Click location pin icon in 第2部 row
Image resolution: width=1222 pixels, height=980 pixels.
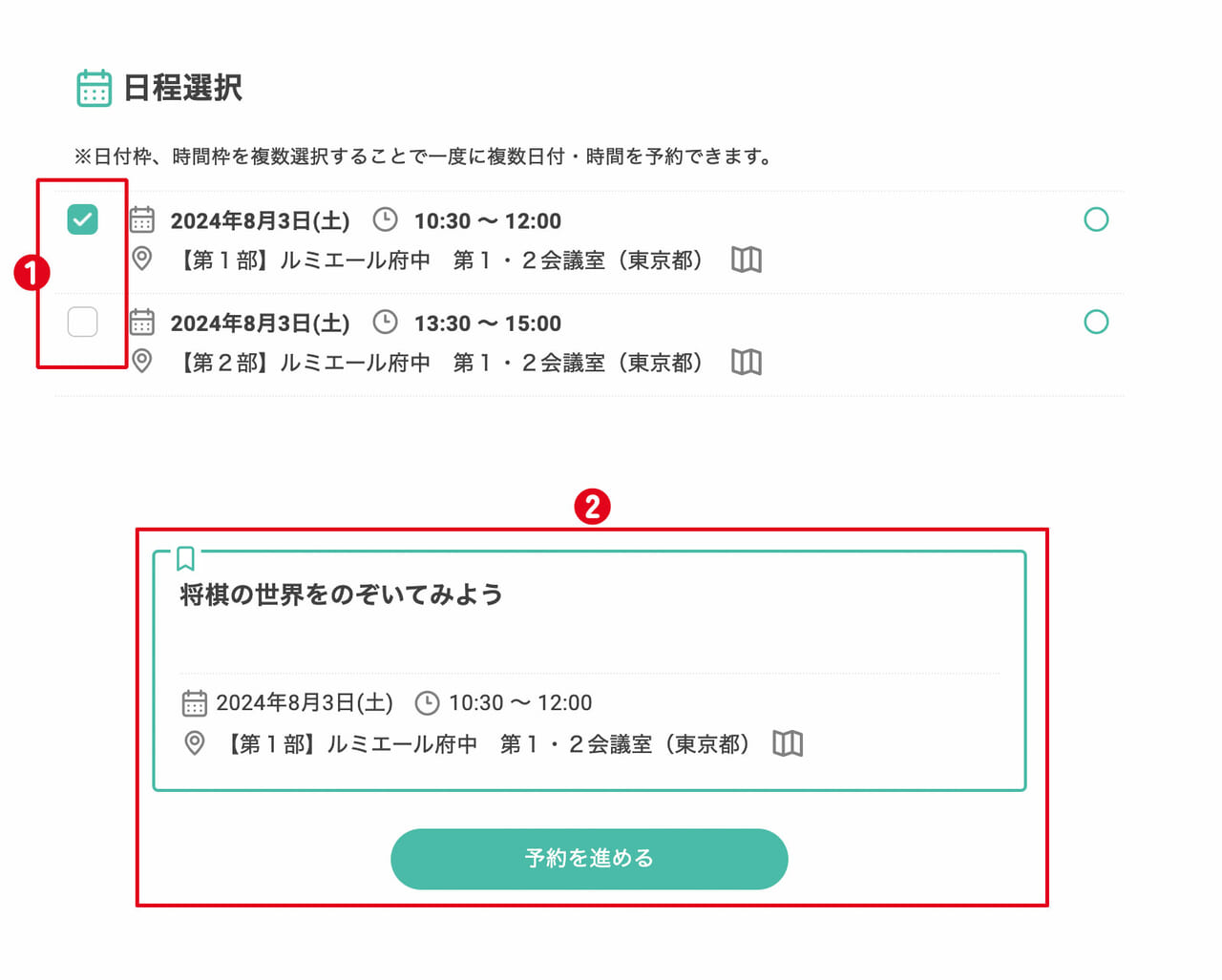click(142, 361)
